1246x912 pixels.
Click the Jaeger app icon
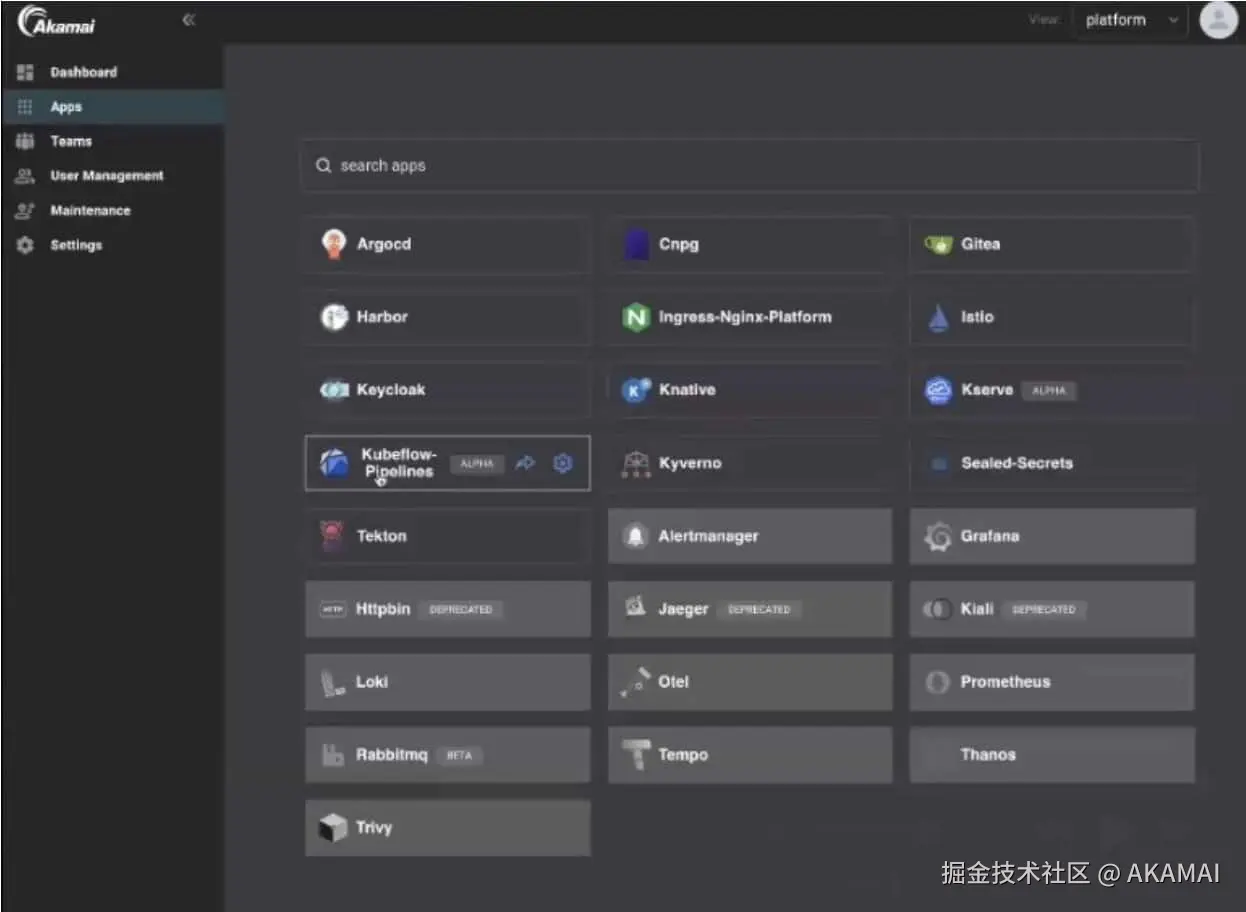(635, 607)
